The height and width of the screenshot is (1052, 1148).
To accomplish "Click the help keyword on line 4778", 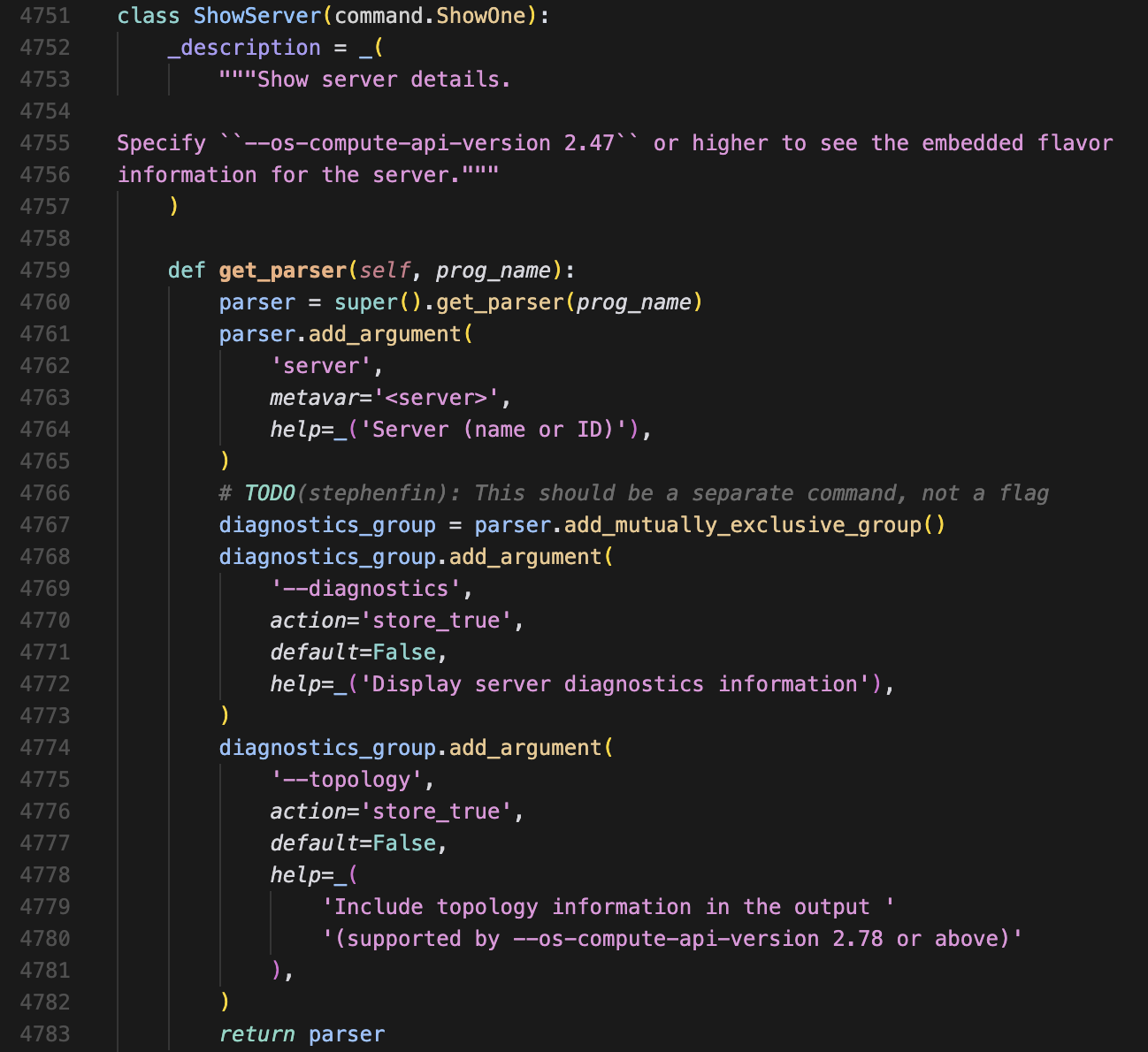I will 295,875.
